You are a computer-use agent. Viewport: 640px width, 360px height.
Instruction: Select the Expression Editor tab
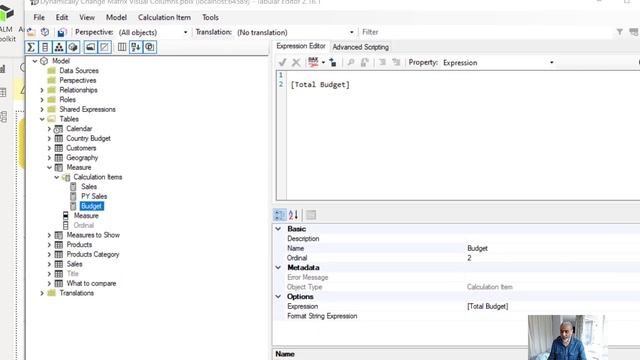coord(301,46)
